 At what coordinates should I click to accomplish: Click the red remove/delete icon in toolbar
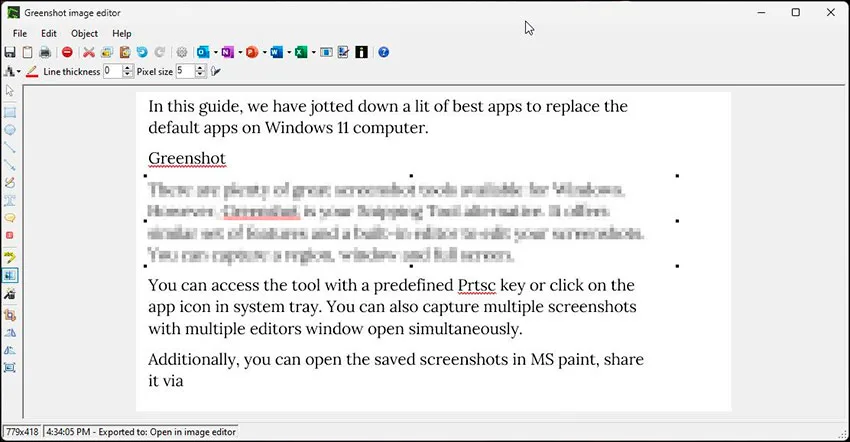click(67, 52)
